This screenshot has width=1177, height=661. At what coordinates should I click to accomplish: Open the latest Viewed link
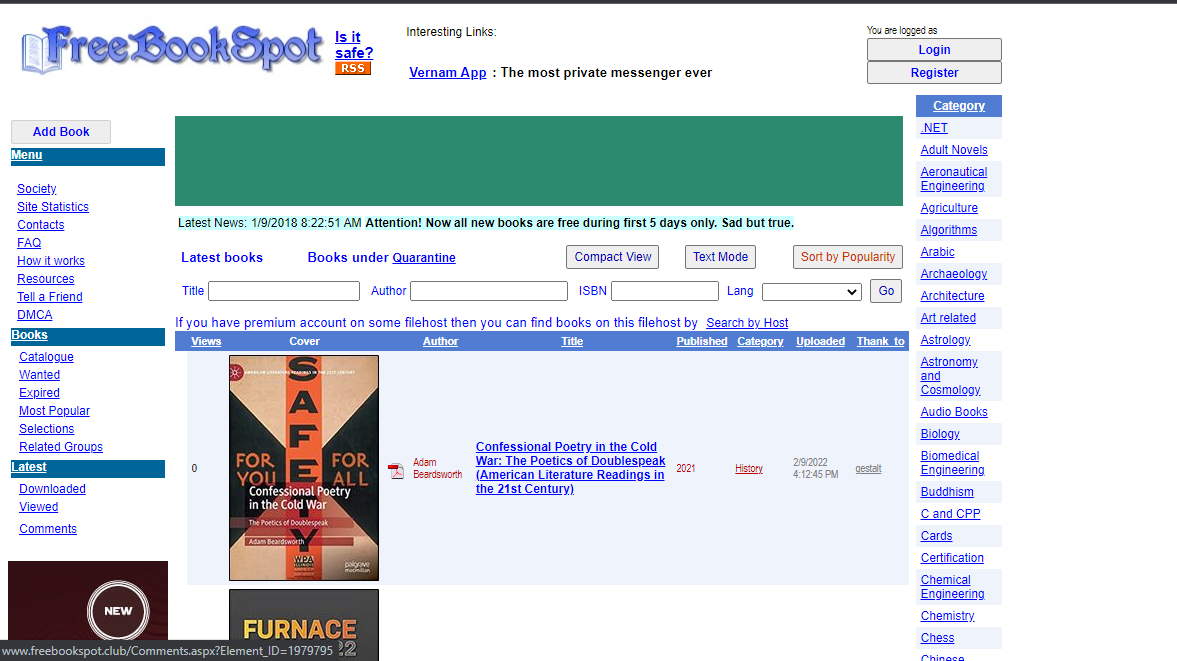click(39, 507)
